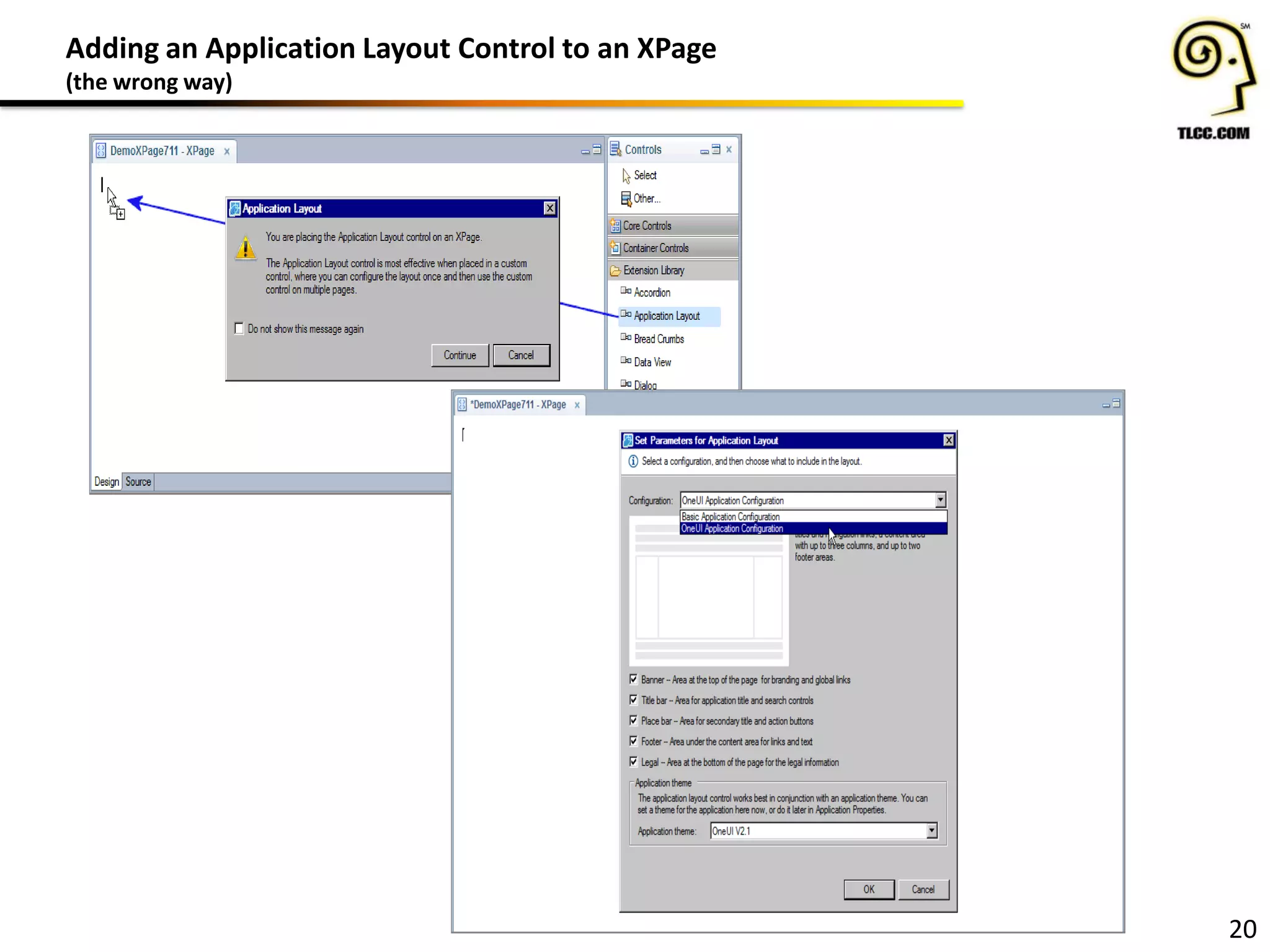Click Cancel in Set Parameters dialog
The width and height of the screenshot is (1270, 952).
point(923,889)
